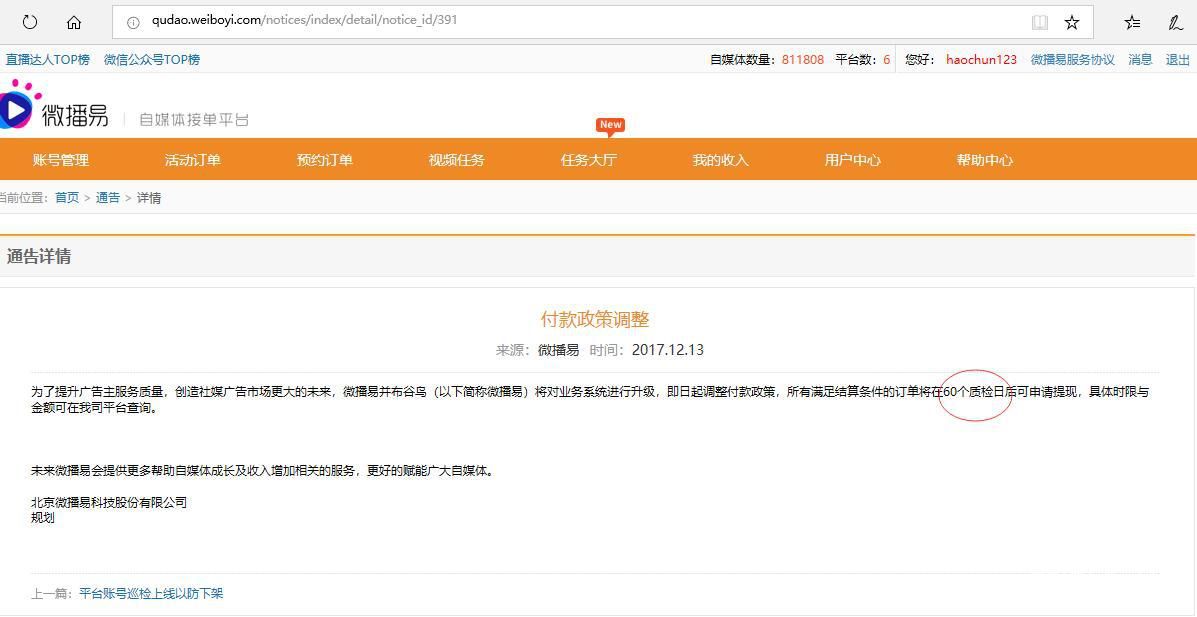This screenshot has height=617, width=1197.
Task: Go to 预约订单 in navigation bar
Action: point(325,160)
